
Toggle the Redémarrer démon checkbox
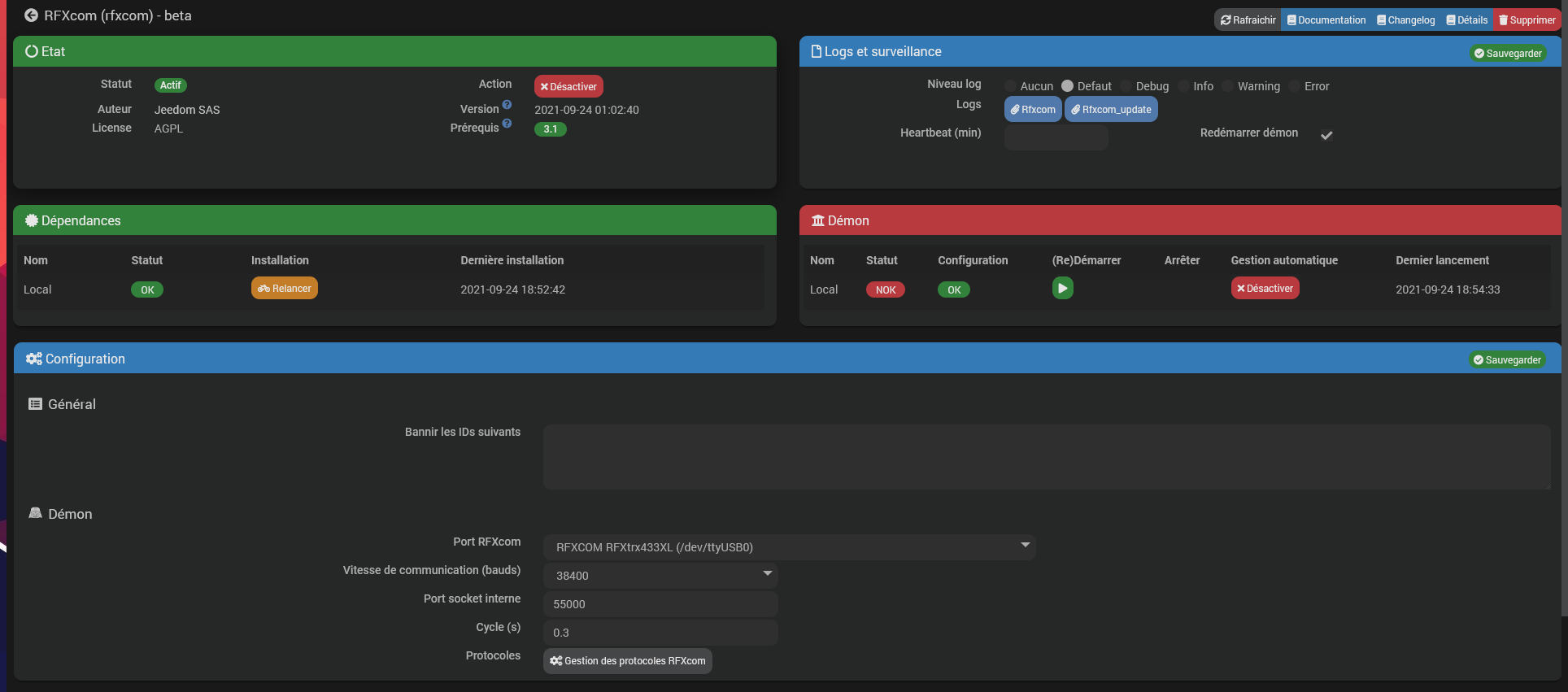tap(1326, 135)
